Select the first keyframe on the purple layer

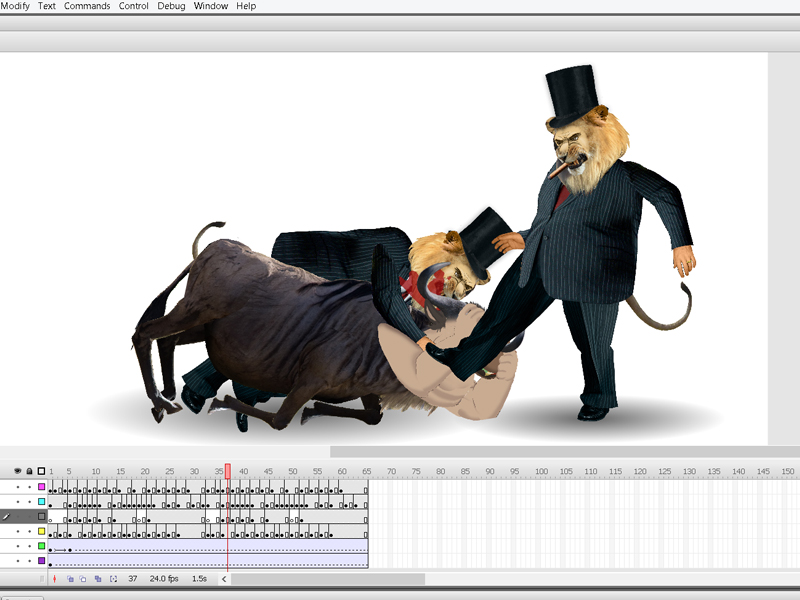(51, 564)
